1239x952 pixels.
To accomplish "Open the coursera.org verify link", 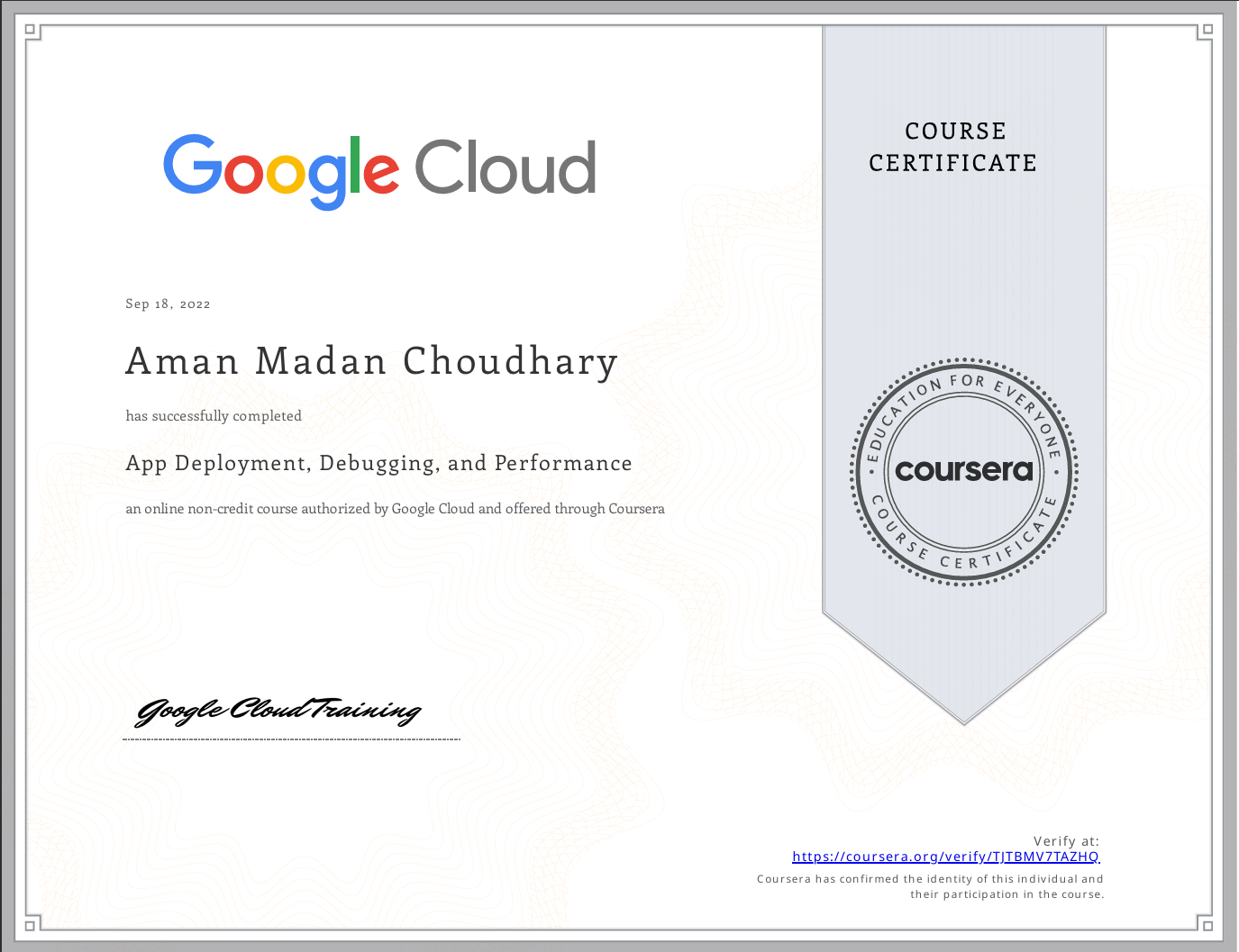I will pyautogui.click(x=946, y=857).
